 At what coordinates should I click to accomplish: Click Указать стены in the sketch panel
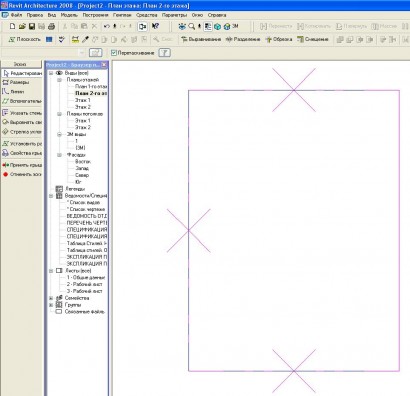click(22, 113)
